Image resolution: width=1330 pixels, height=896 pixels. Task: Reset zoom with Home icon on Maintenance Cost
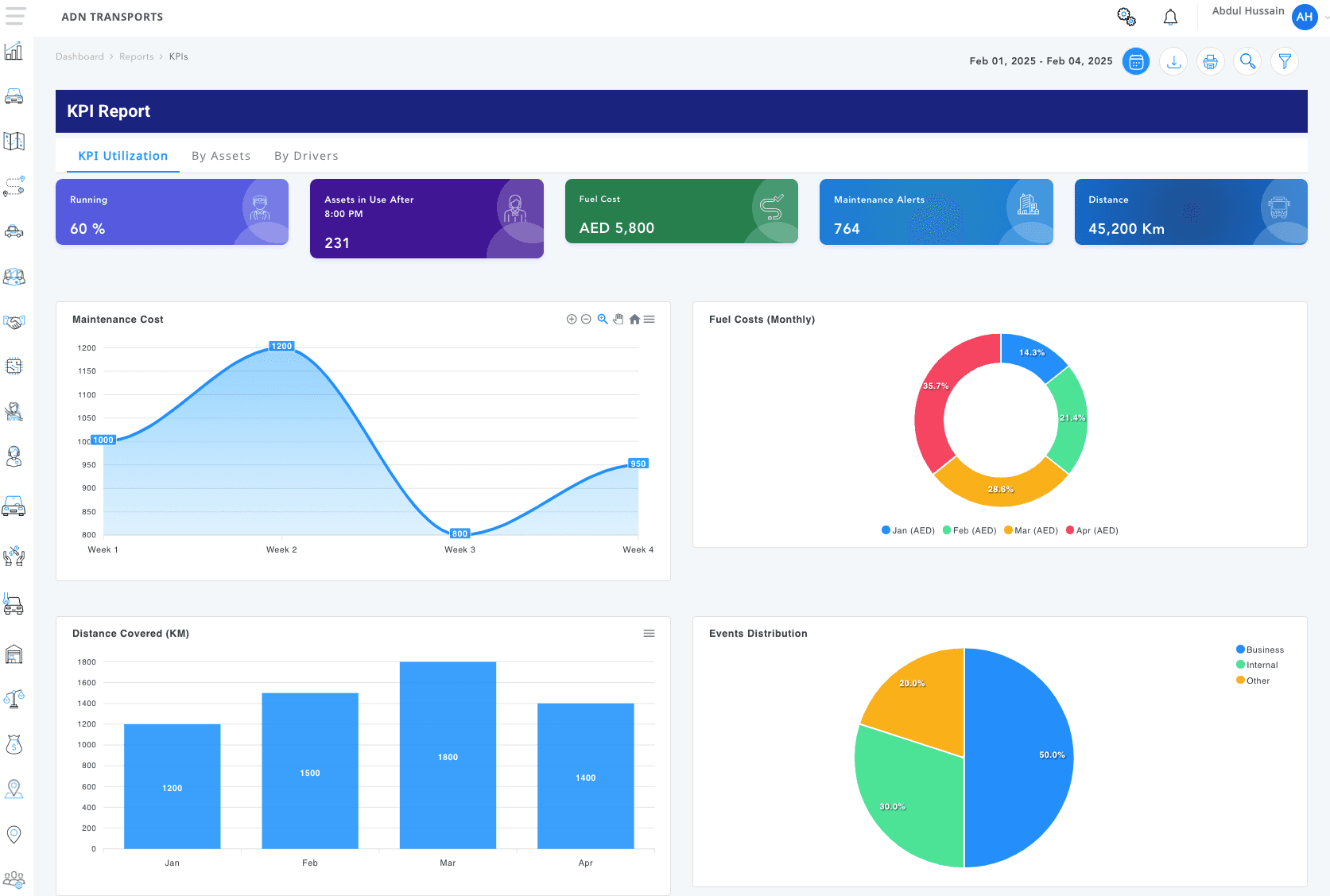634,319
